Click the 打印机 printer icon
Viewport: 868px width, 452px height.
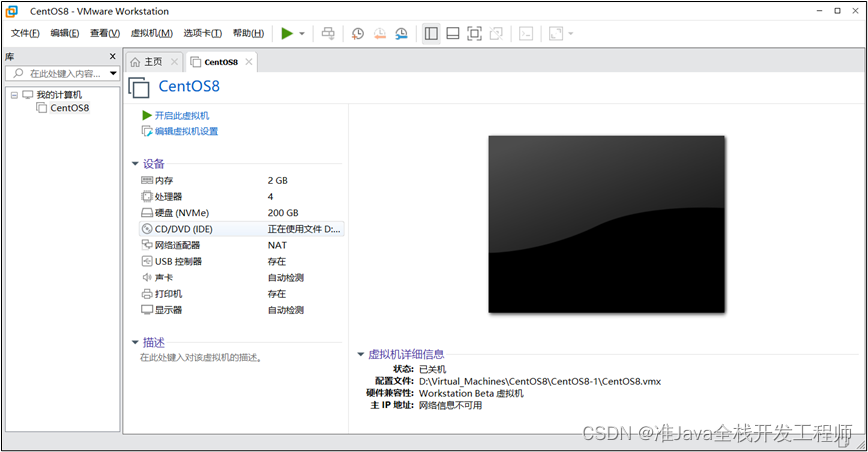[147, 294]
